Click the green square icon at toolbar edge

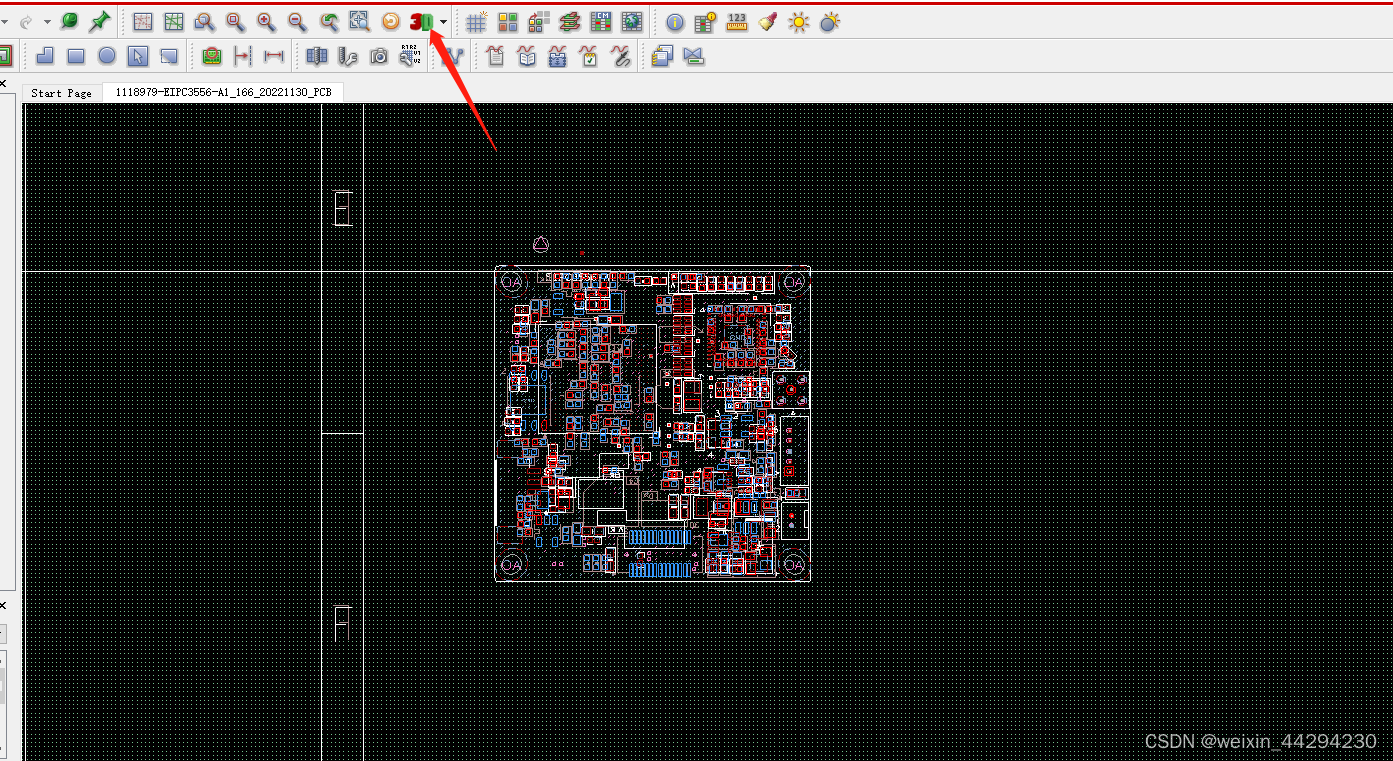4,56
